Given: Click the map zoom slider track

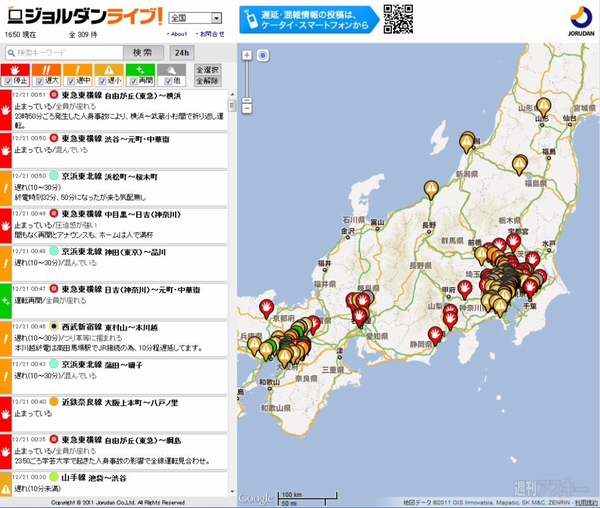Looking at the screenshot, I should [247, 79].
